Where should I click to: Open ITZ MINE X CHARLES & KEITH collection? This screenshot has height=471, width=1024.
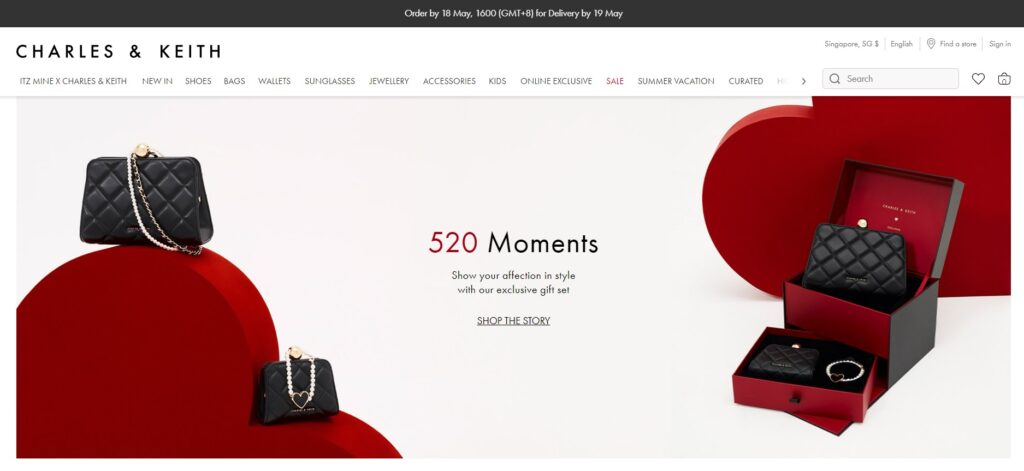click(73, 81)
